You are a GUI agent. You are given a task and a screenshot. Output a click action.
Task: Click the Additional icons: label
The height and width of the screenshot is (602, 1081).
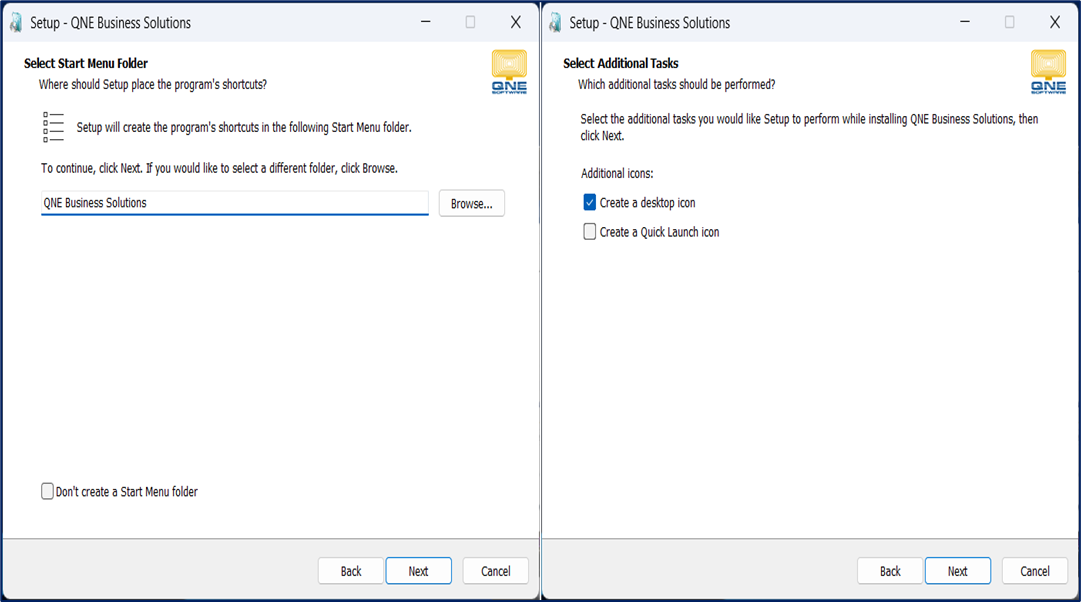pyautogui.click(x=617, y=173)
